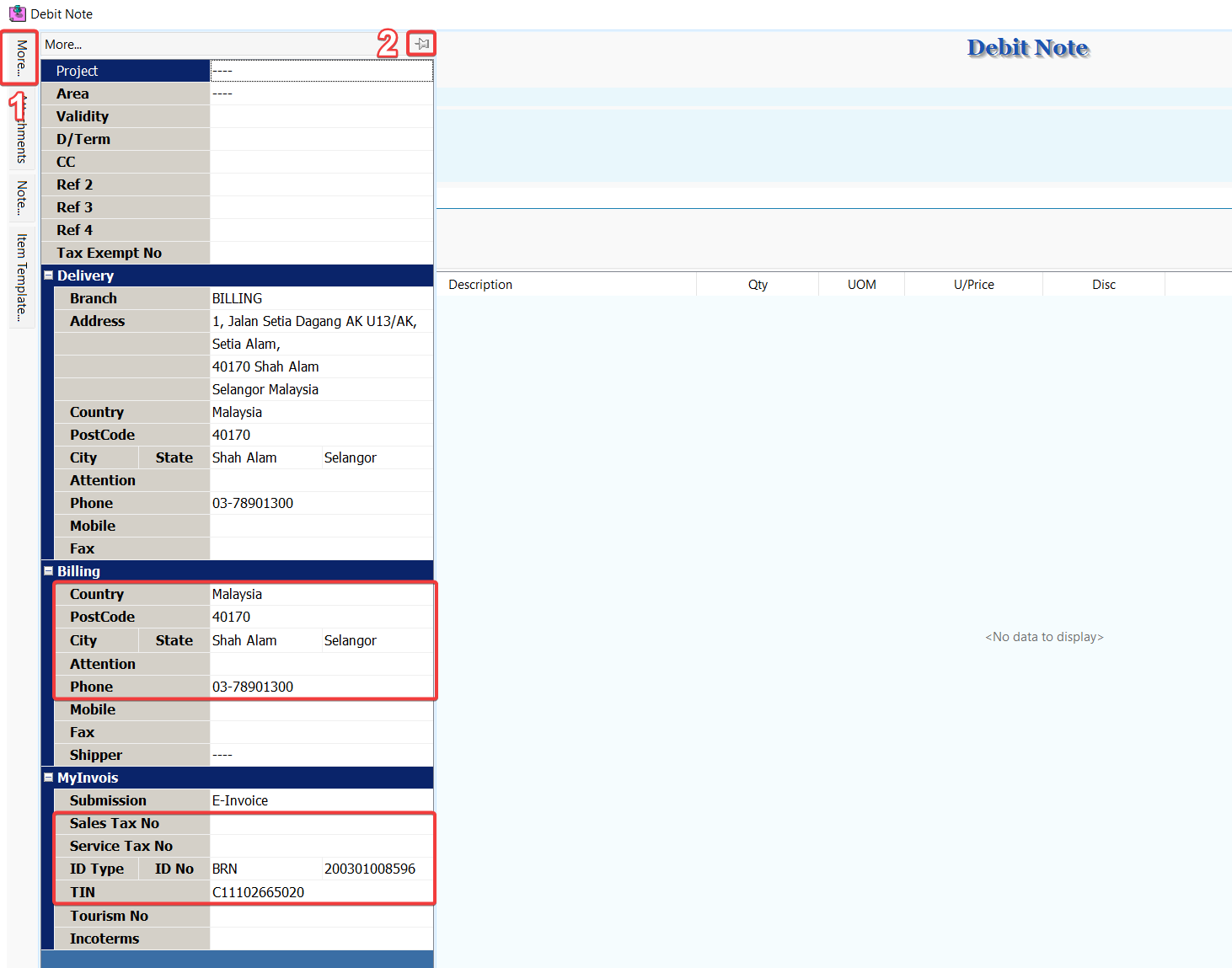This screenshot has width=1232, height=968.
Task: Select the Project field value
Action: tap(320, 71)
